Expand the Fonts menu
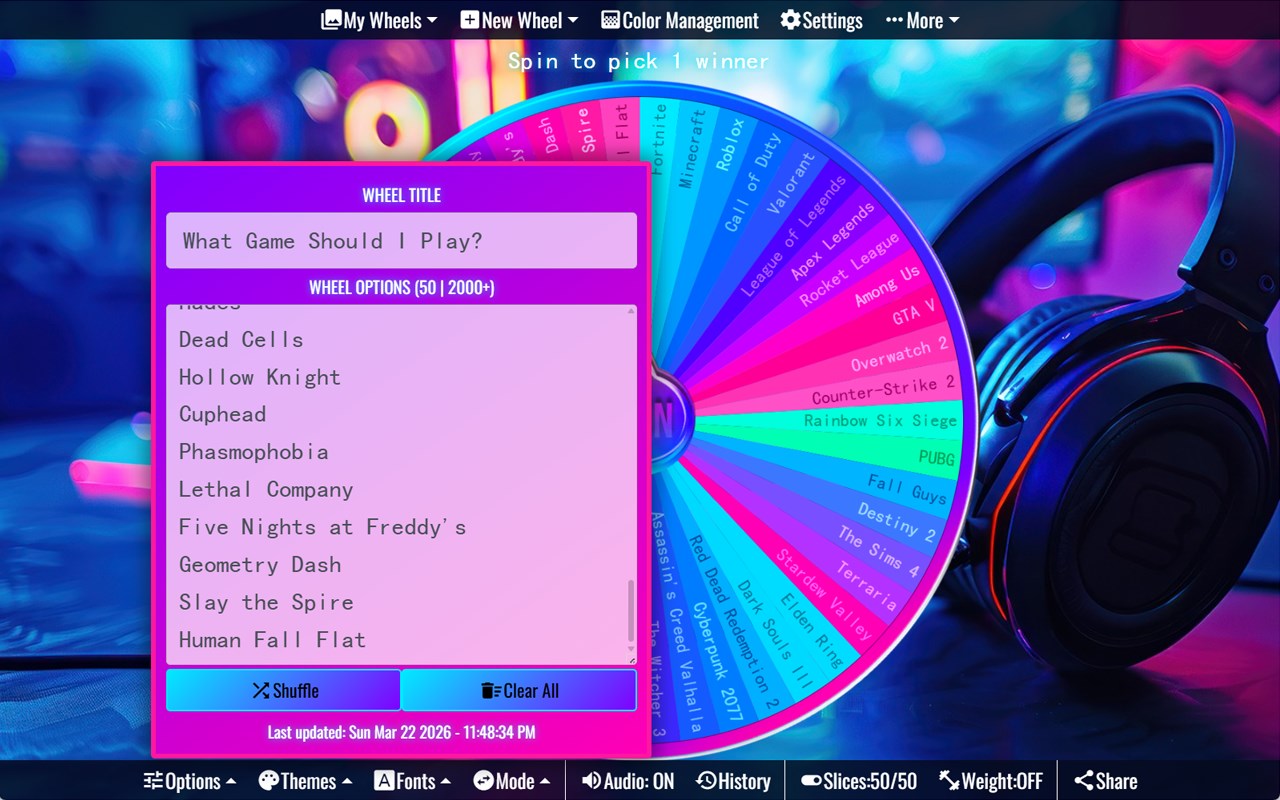The height and width of the screenshot is (800, 1280). pos(412,781)
